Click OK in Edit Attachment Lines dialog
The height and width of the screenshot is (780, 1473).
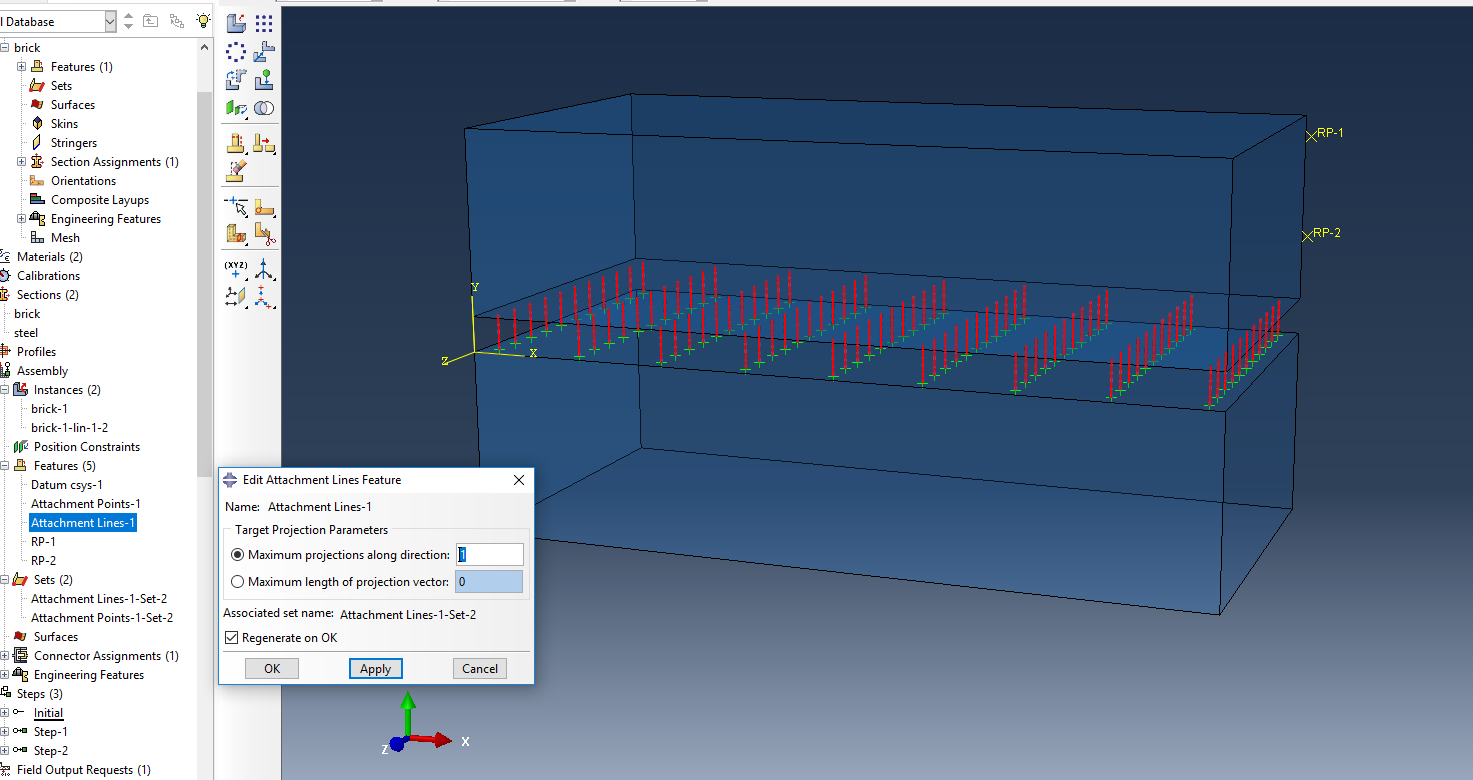272,669
